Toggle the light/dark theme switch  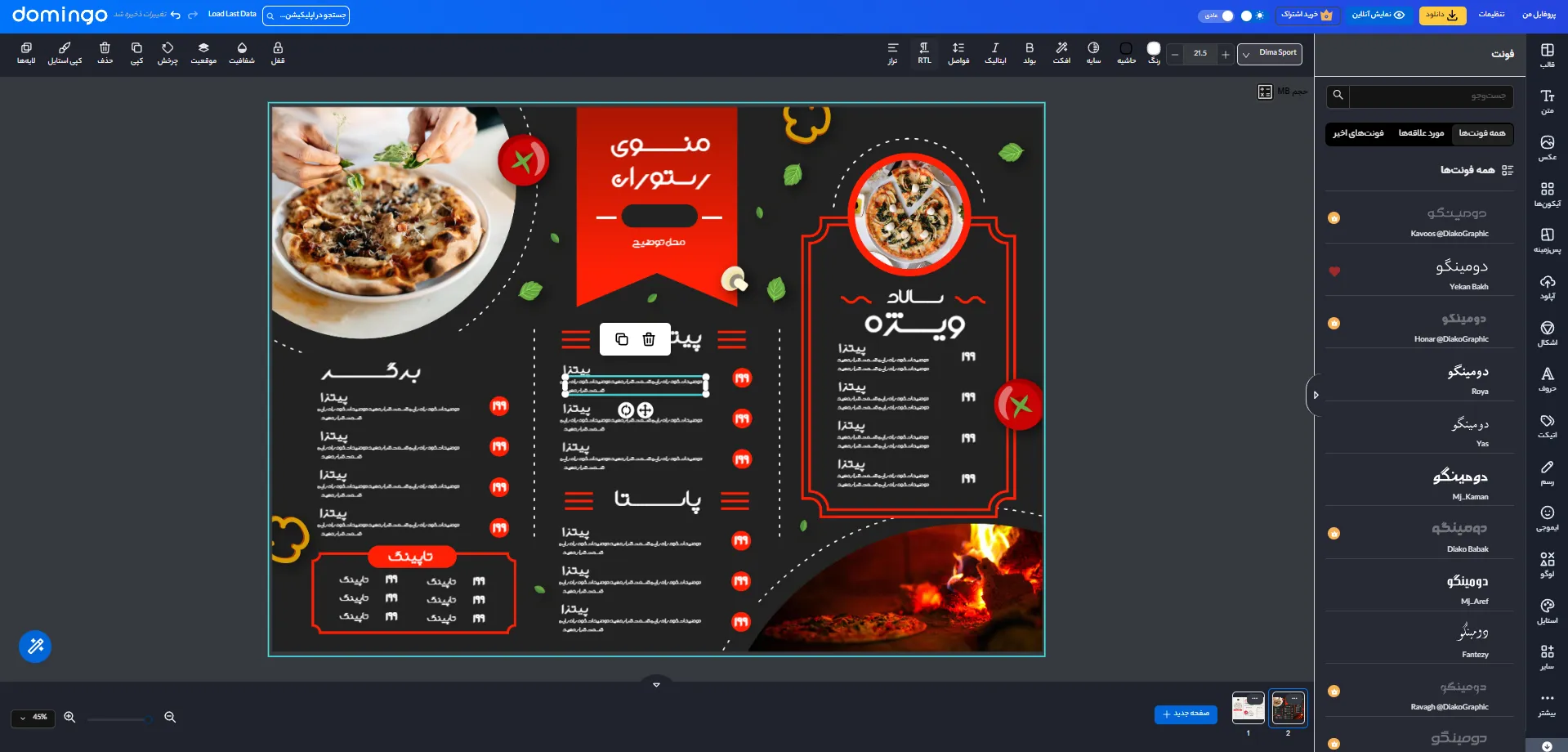coord(1253,16)
